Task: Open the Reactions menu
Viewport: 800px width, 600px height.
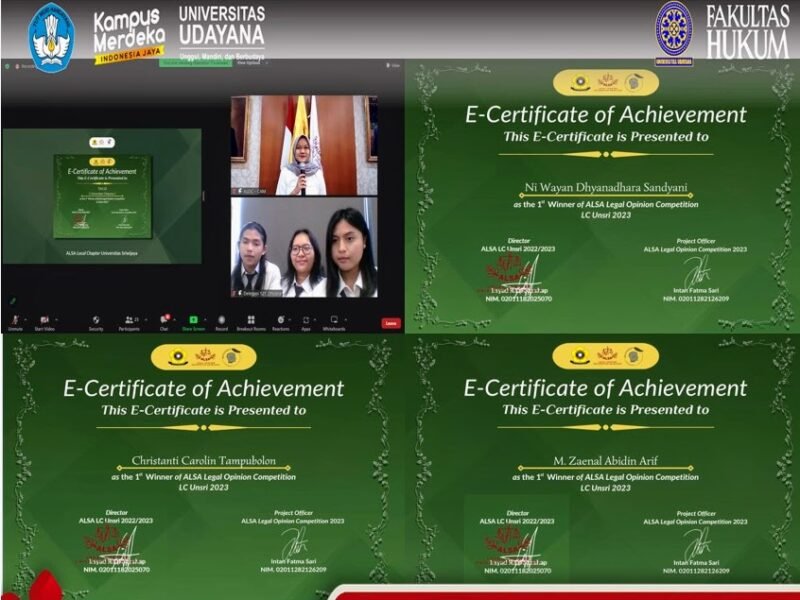Action: (280, 321)
